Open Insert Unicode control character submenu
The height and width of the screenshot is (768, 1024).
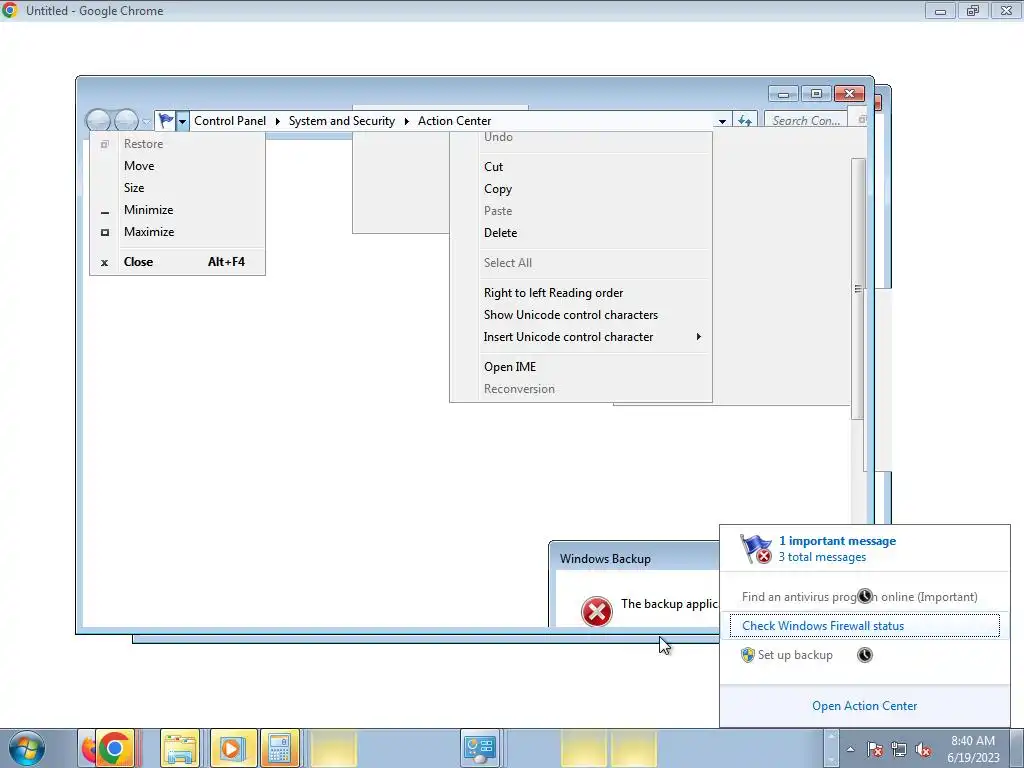click(x=581, y=337)
